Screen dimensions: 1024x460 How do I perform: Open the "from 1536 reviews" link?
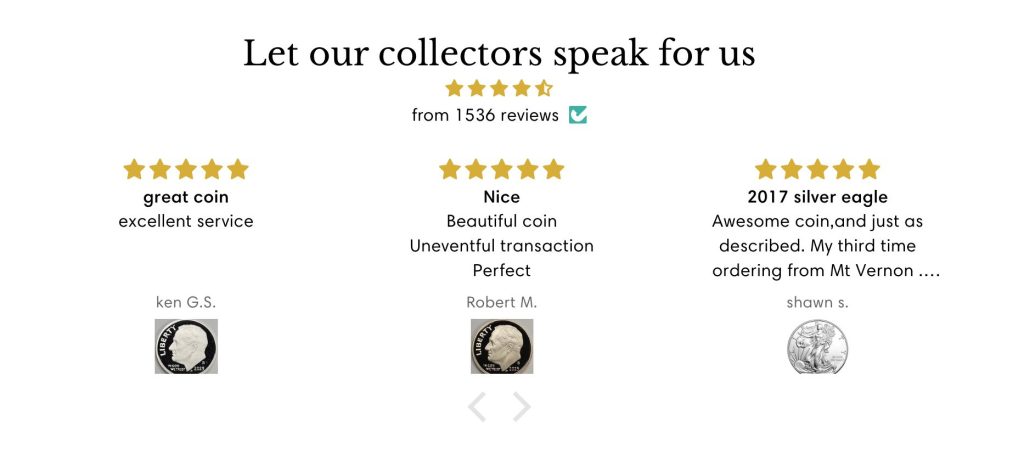coord(485,115)
